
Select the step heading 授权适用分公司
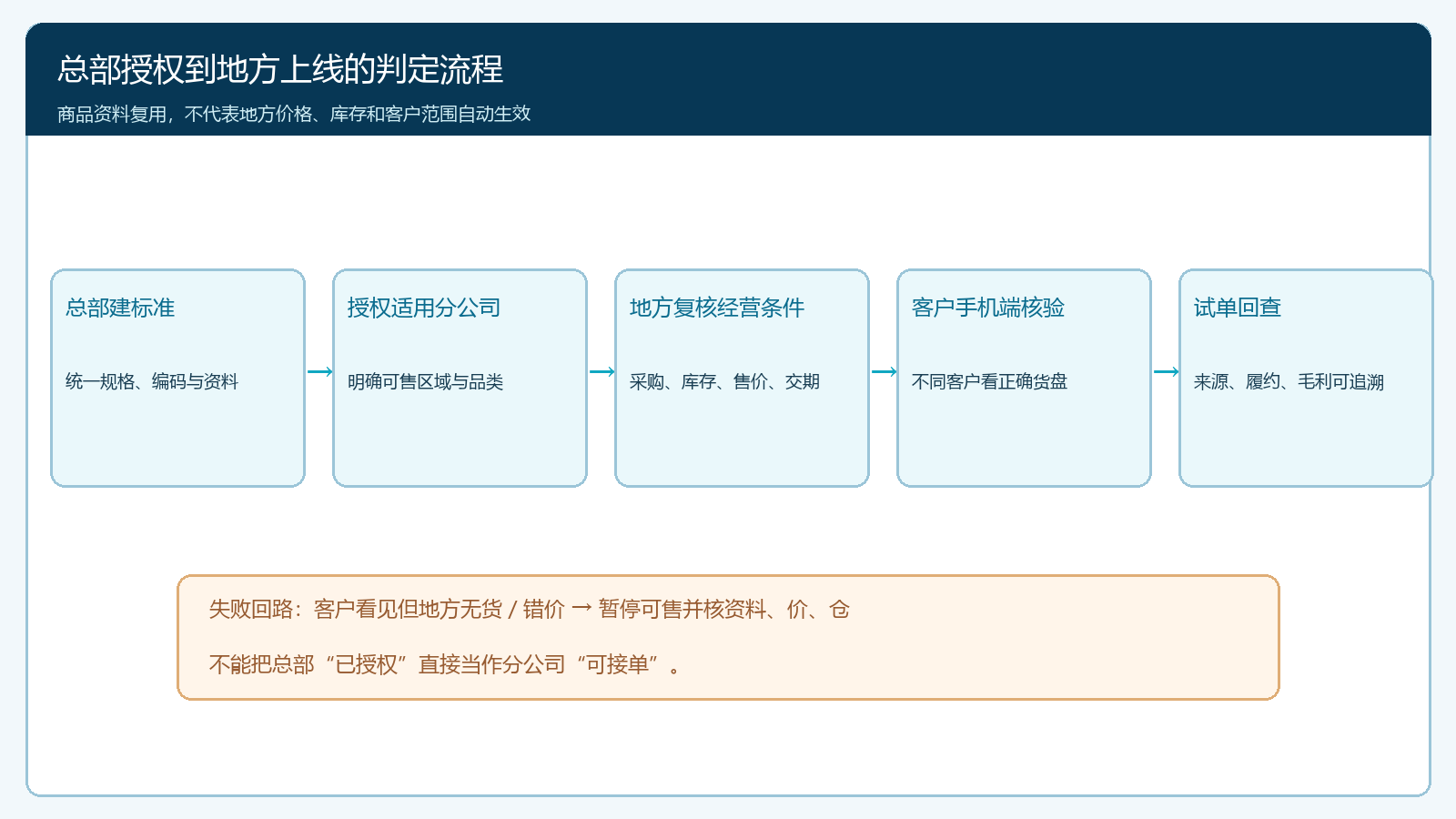[x=424, y=308]
